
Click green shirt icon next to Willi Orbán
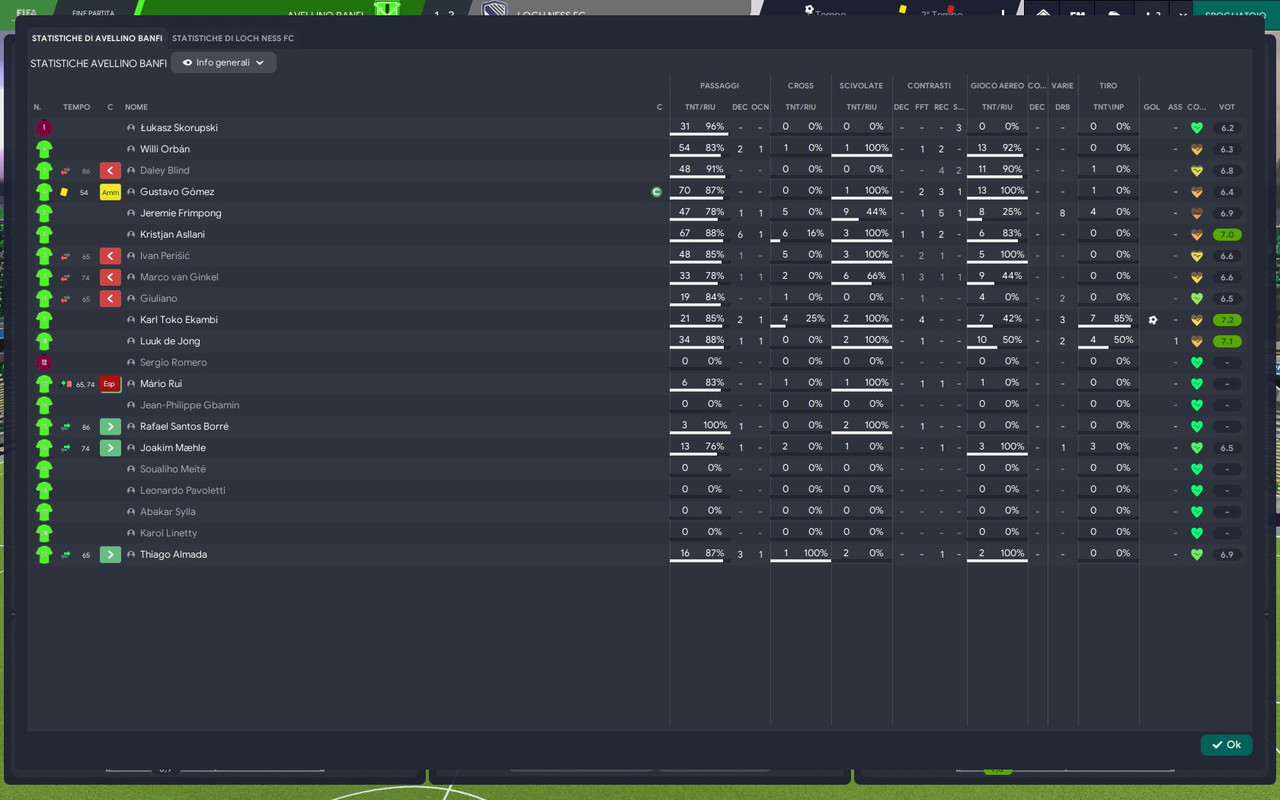pyautogui.click(x=44, y=149)
